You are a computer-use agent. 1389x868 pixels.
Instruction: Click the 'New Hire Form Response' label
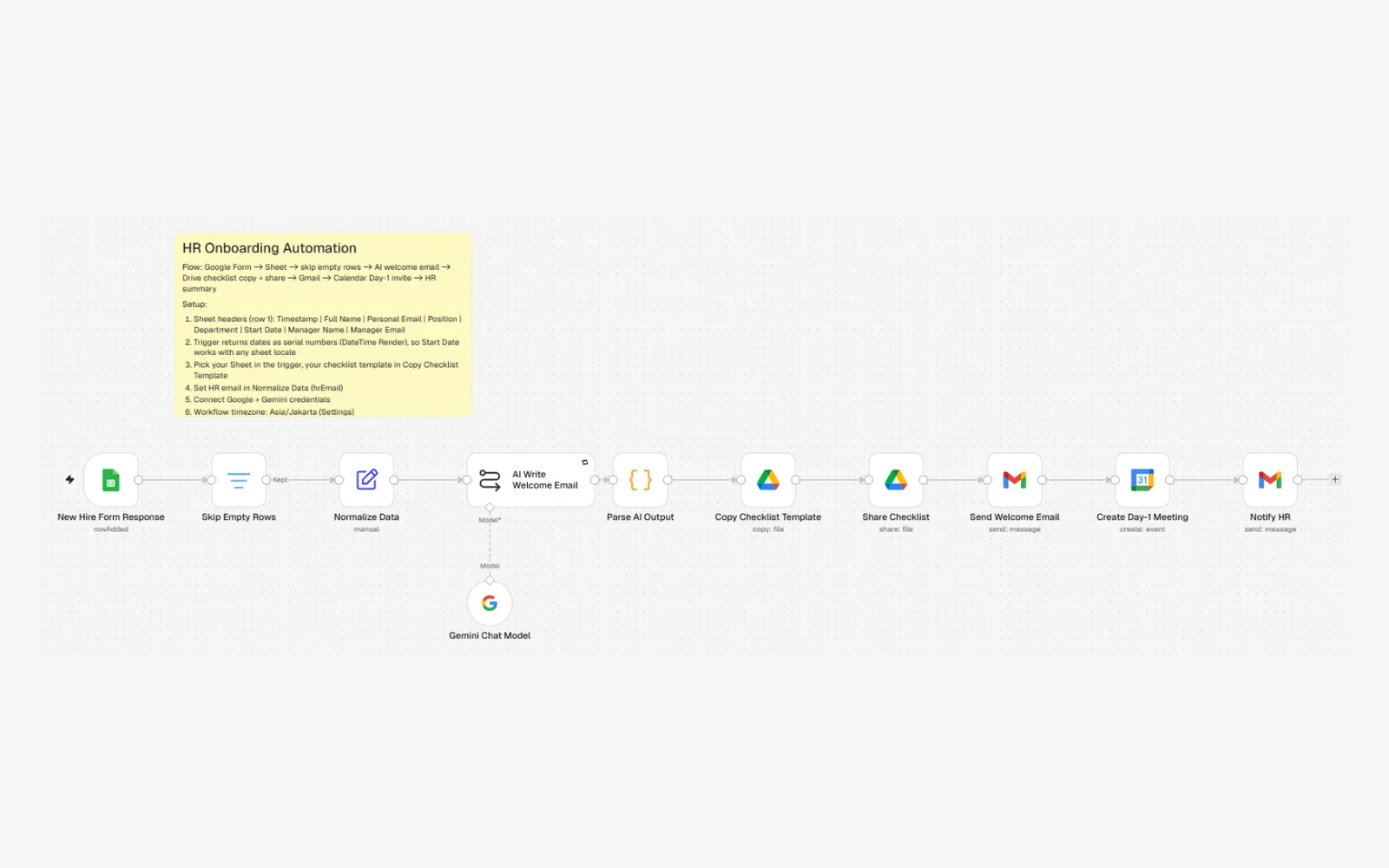click(111, 517)
